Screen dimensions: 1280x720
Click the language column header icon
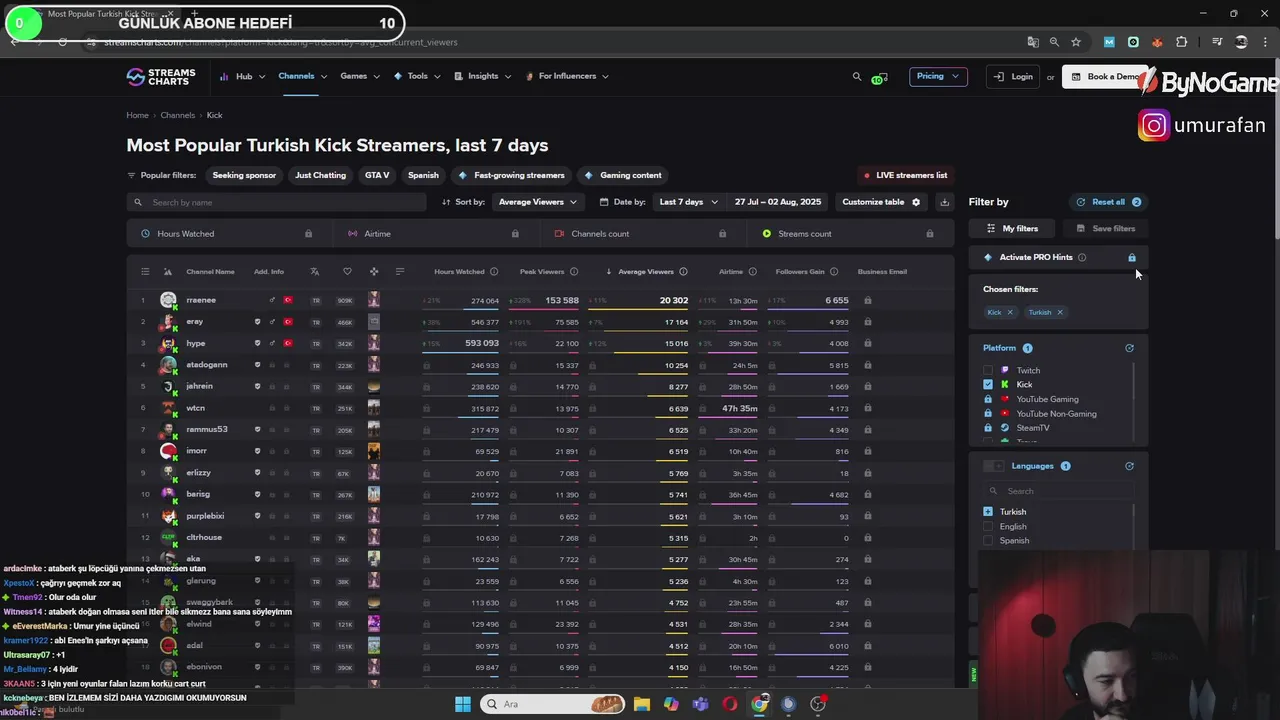pos(315,271)
